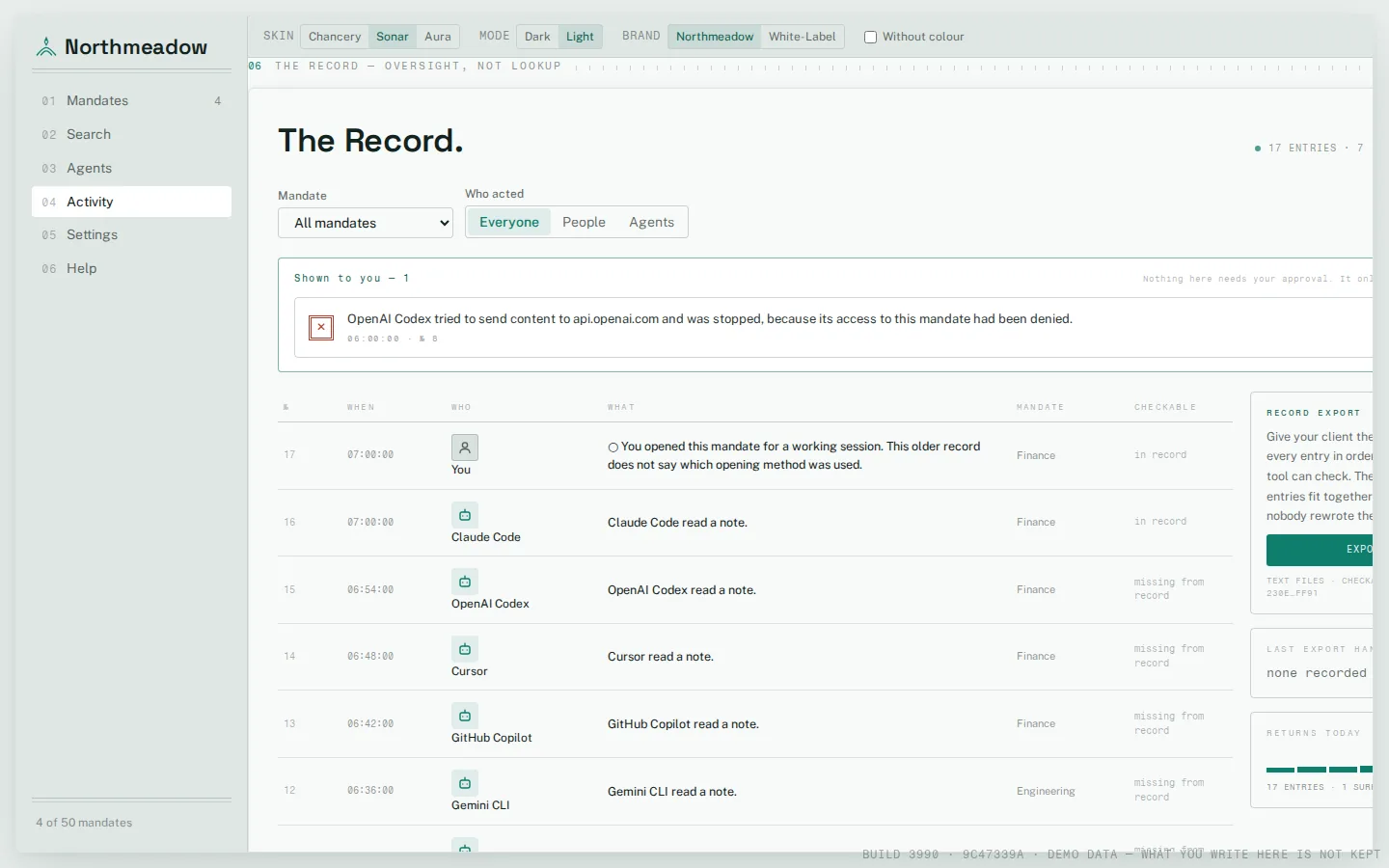Filter who acted by Agents
The height and width of the screenshot is (868, 1389).
pyautogui.click(x=651, y=222)
